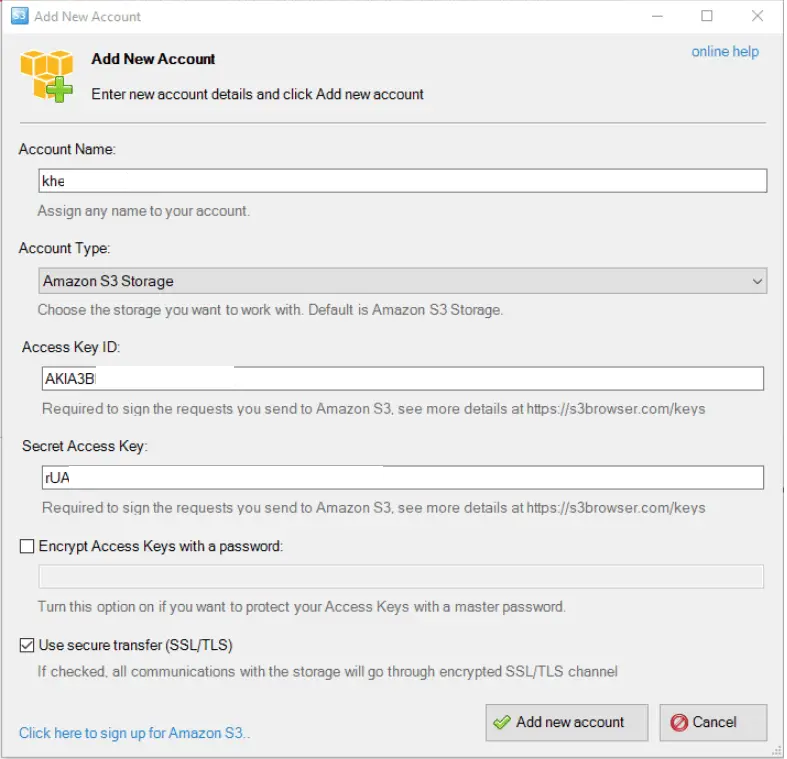Screen dimensions: 787x759
Task: Click the red Cancel prohibition icon
Action: pos(680,723)
